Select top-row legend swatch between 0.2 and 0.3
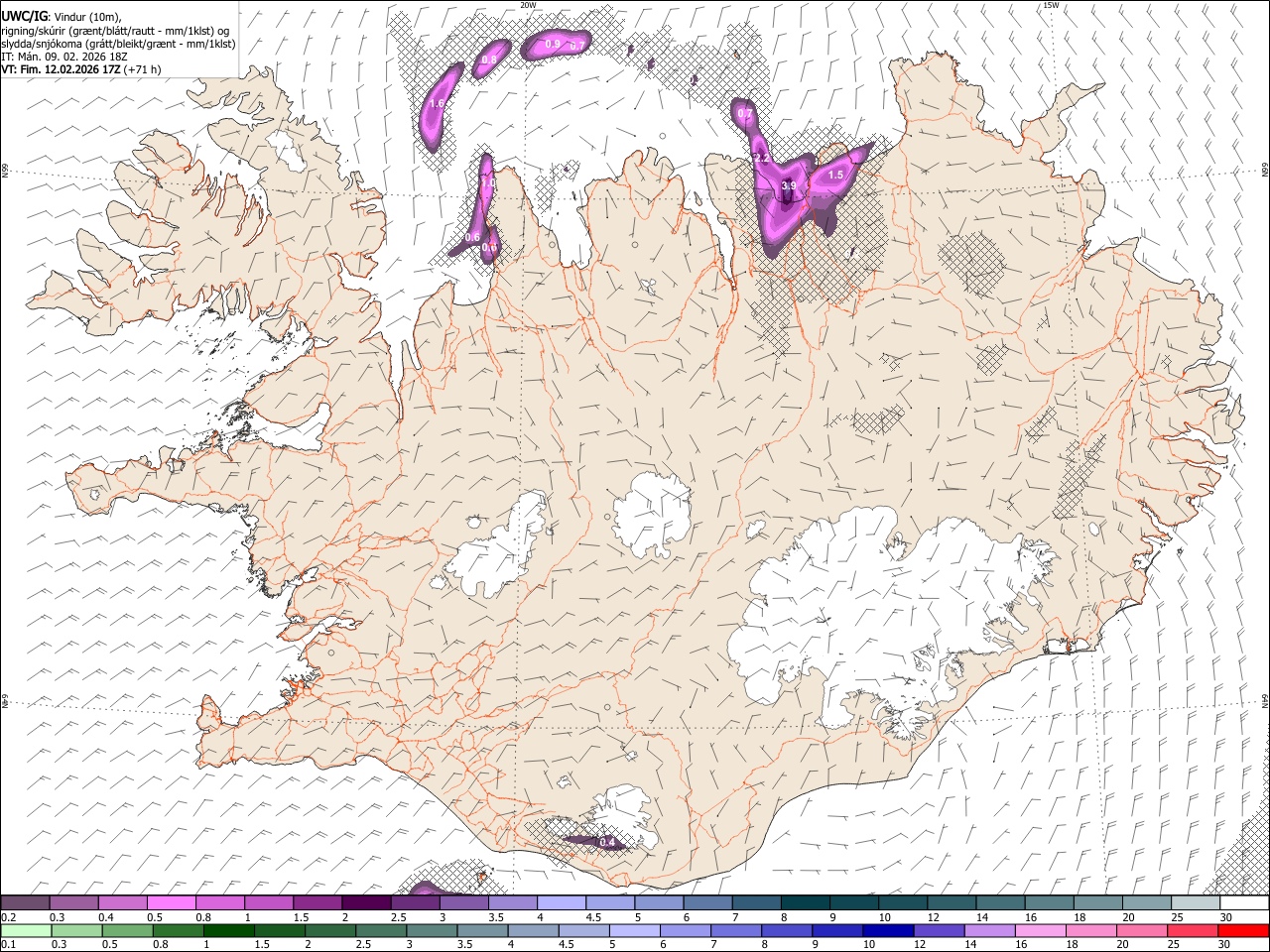Screen dimensions: 1270x952 (x=25, y=903)
